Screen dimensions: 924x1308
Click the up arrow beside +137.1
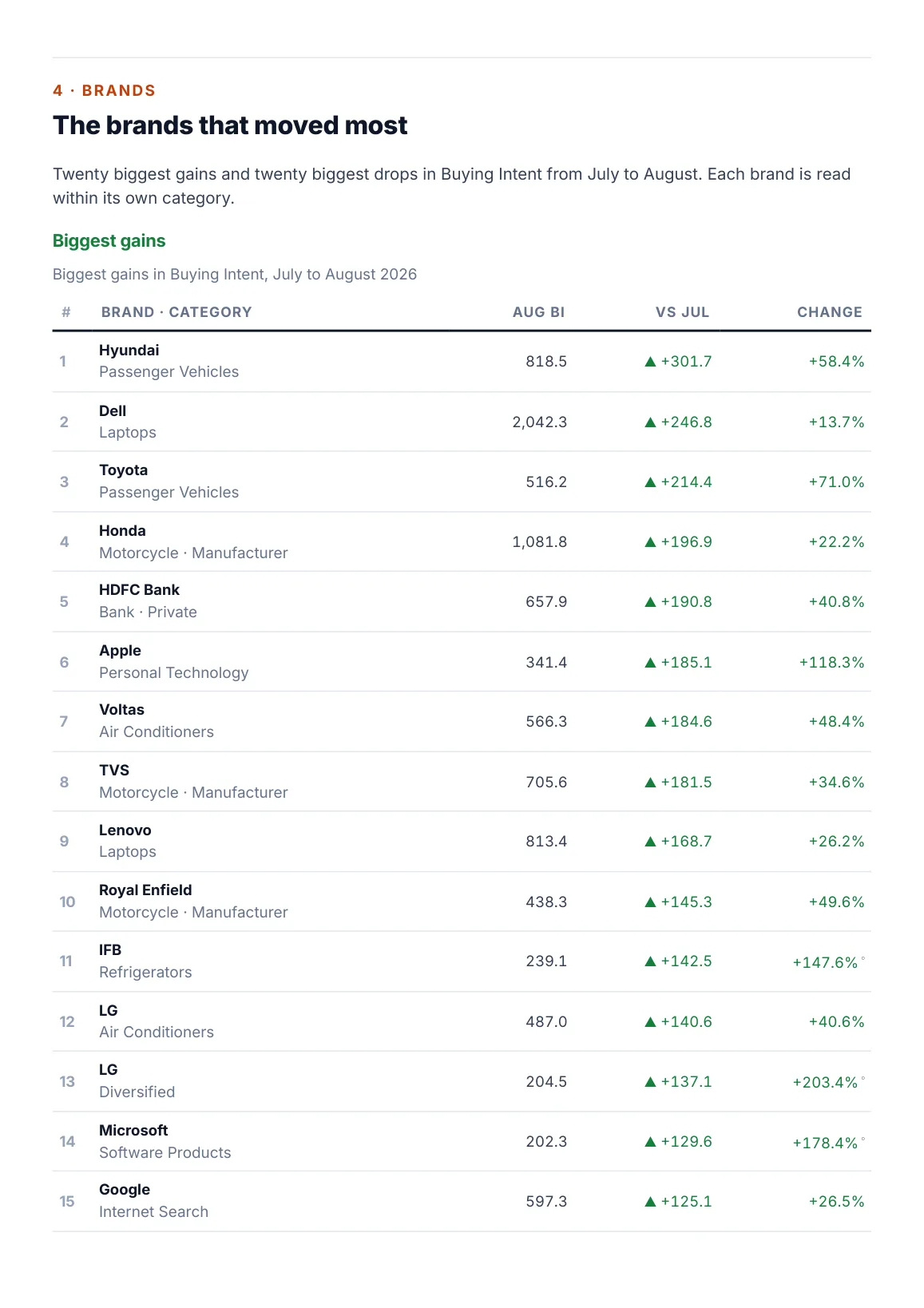[650, 1082]
